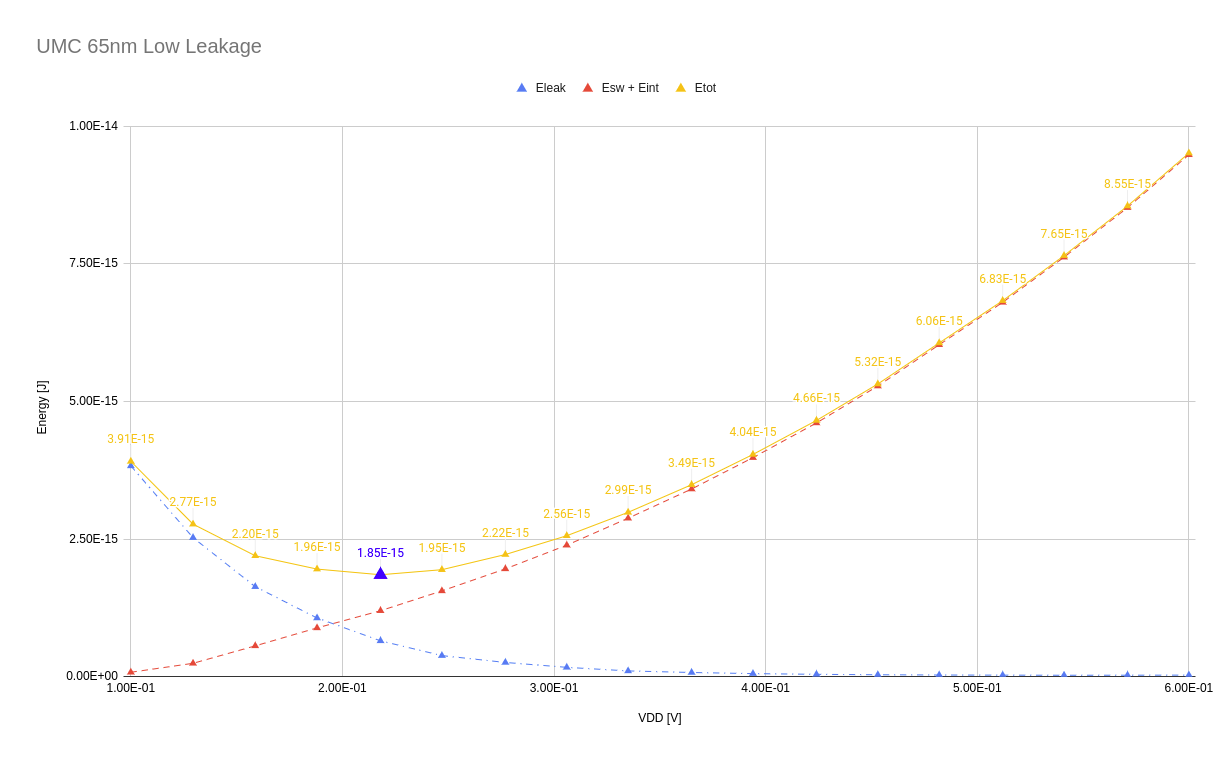Screen dimensions: 1231x761
Task: Select the Esw + Eint legend label
Action: (630, 88)
